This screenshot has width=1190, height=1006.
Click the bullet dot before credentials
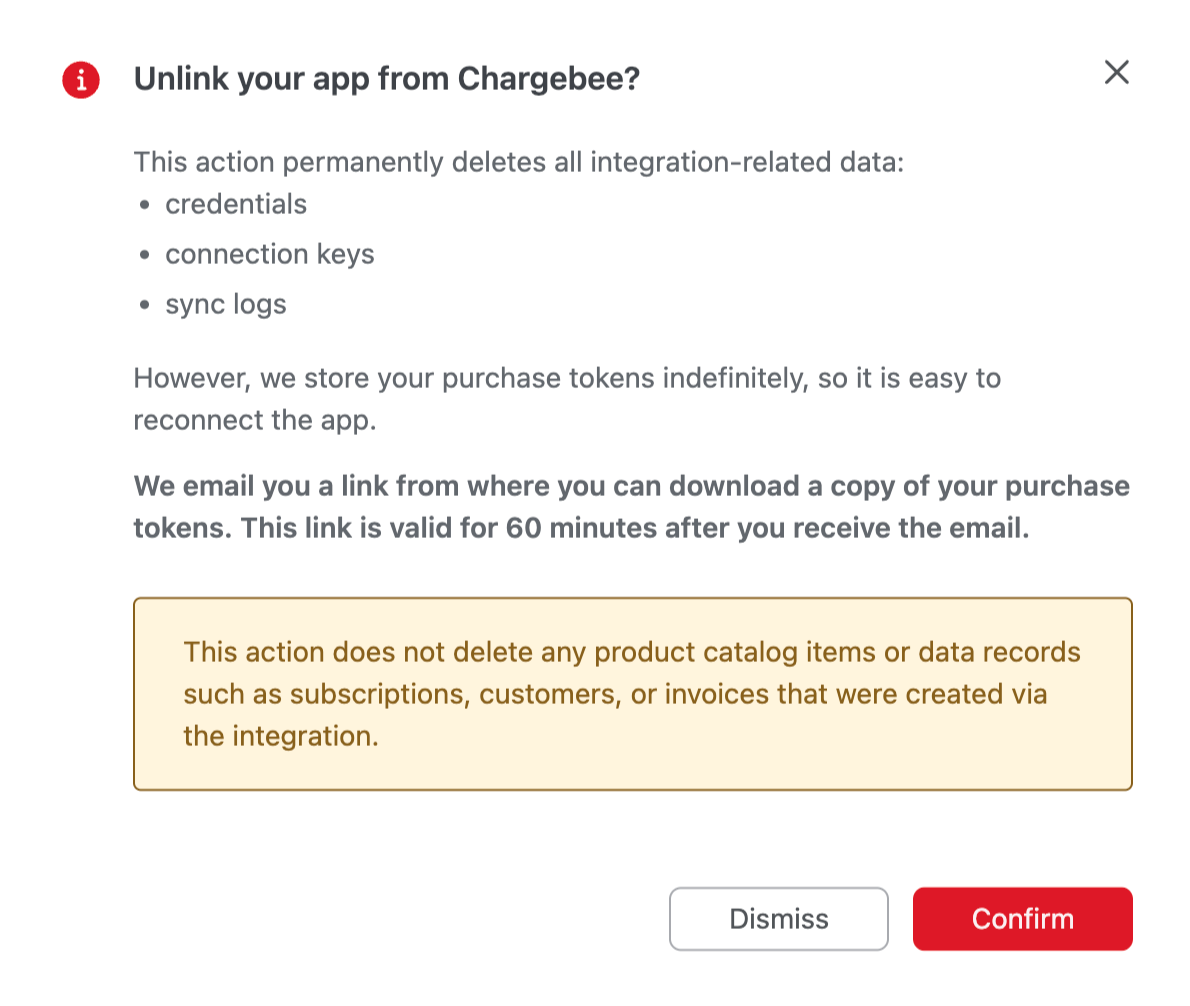click(145, 206)
